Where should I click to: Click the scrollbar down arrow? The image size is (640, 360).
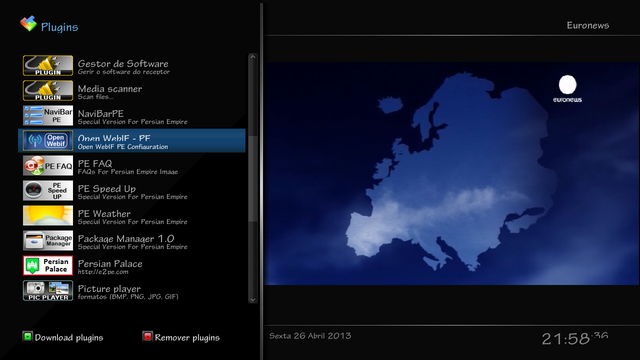point(253,299)
